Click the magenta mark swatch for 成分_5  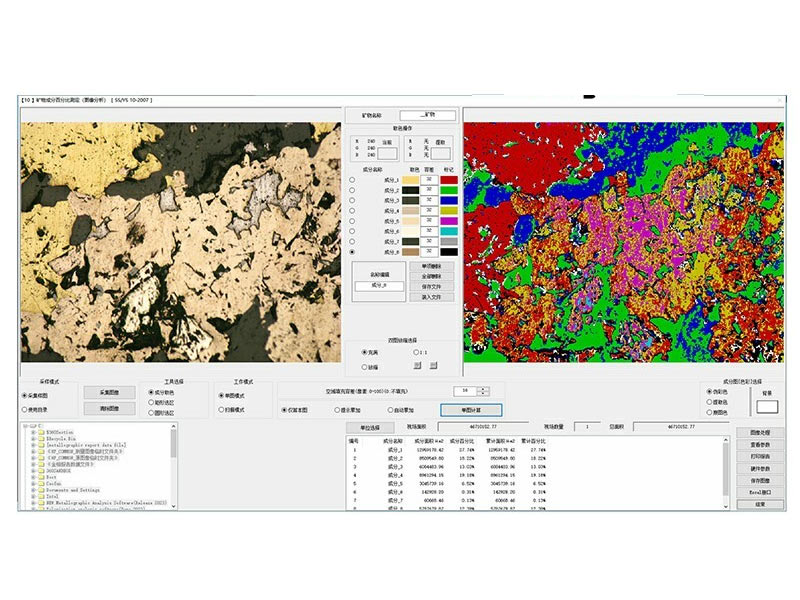[449, 221]
